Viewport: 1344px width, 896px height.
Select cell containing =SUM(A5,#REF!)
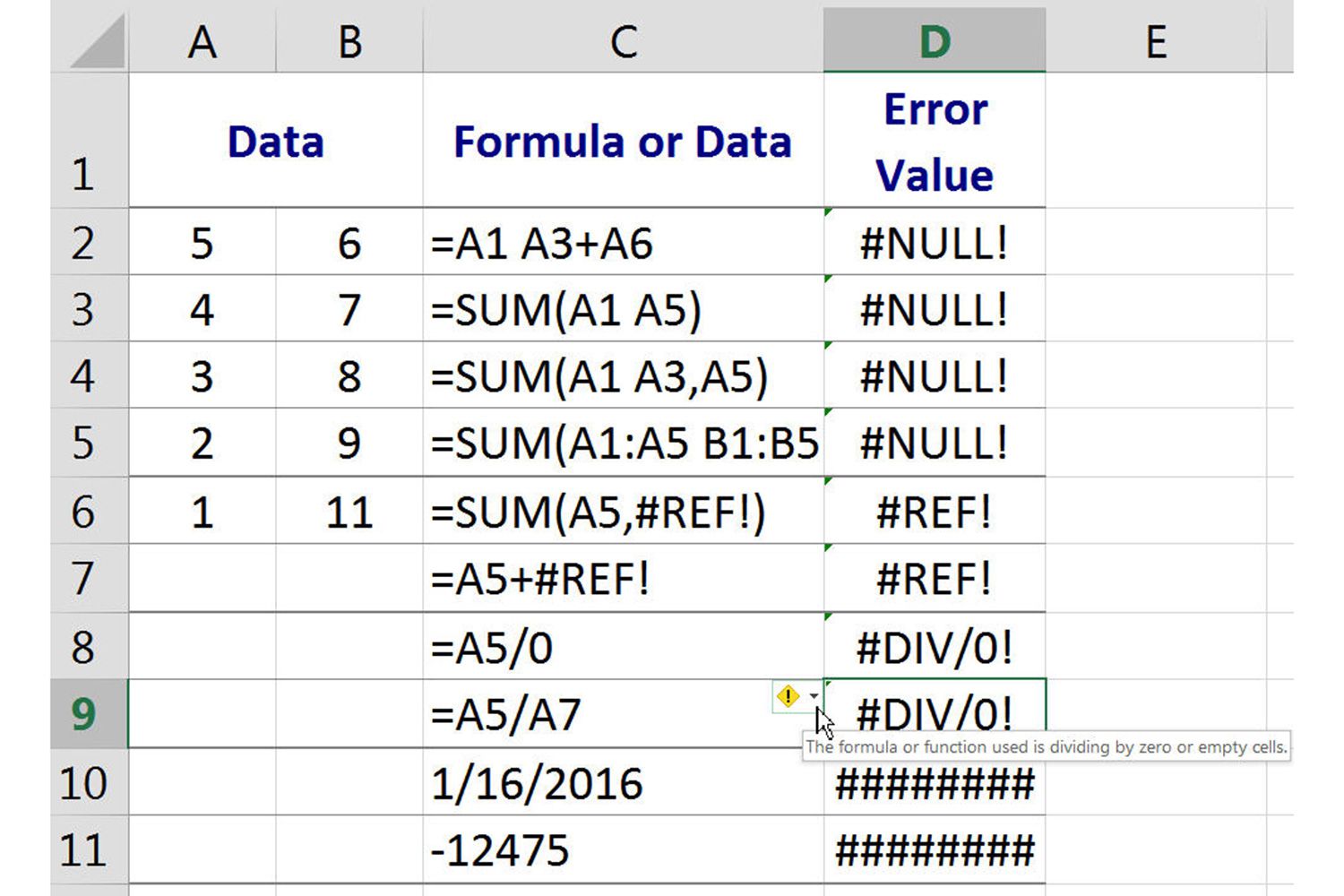tap(624, 511)
